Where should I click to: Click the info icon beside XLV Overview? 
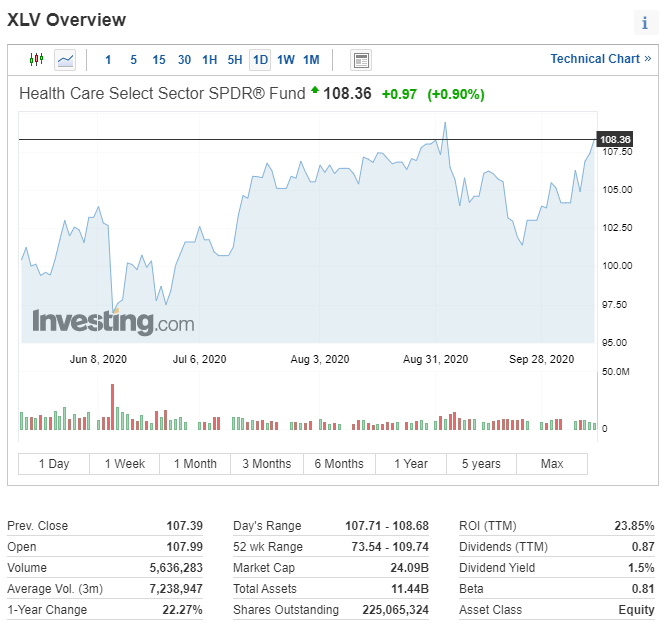point(645,23)
